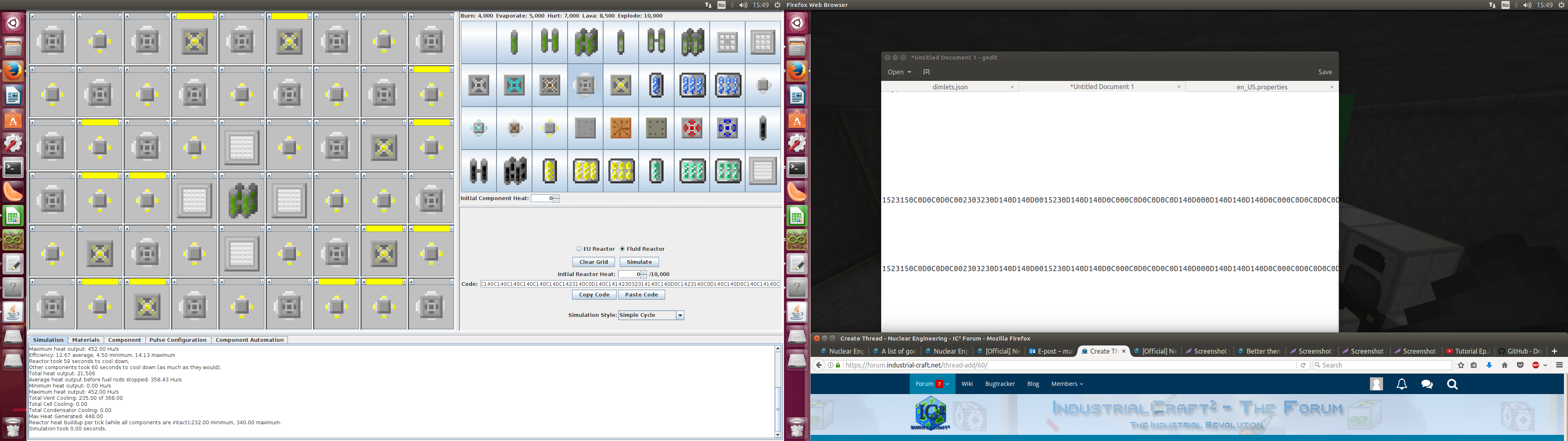Click the reactor Code text field
This screenshot has width=1568, height=441.
click(630, 284)
